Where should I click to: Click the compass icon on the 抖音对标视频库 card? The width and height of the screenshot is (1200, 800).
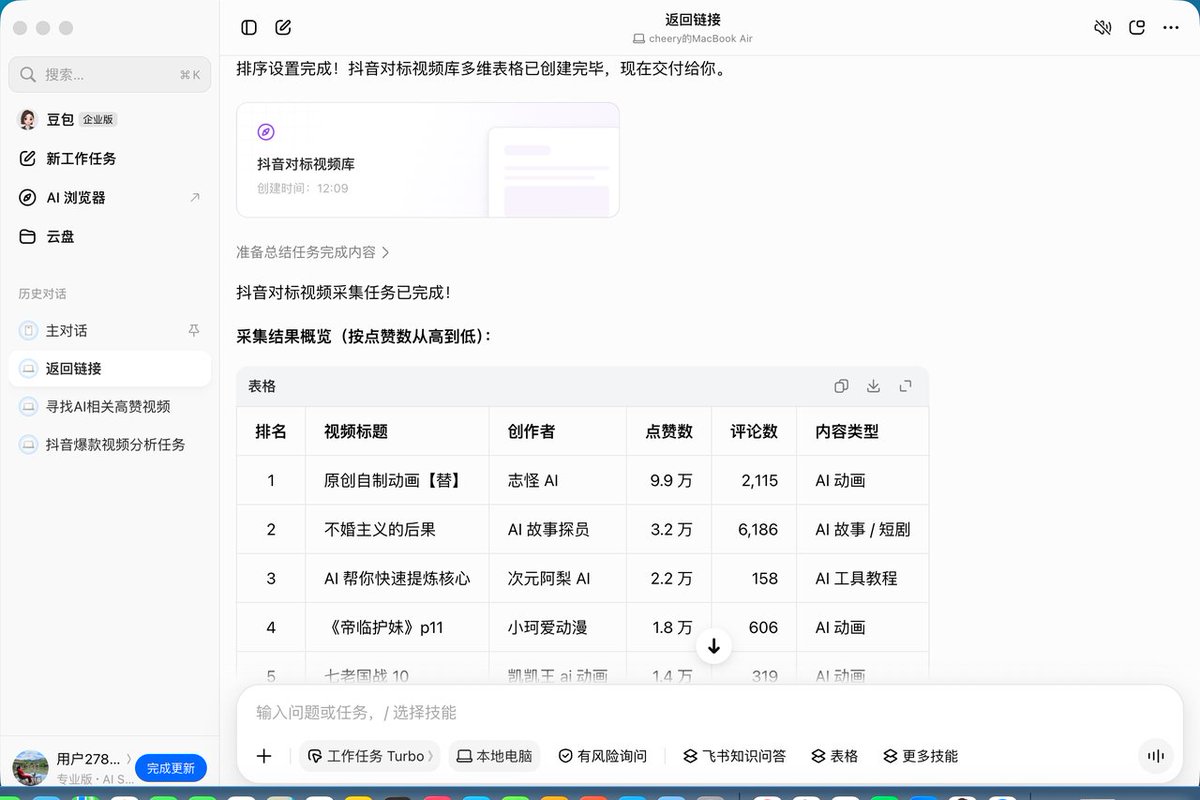[x=266, y=132]
